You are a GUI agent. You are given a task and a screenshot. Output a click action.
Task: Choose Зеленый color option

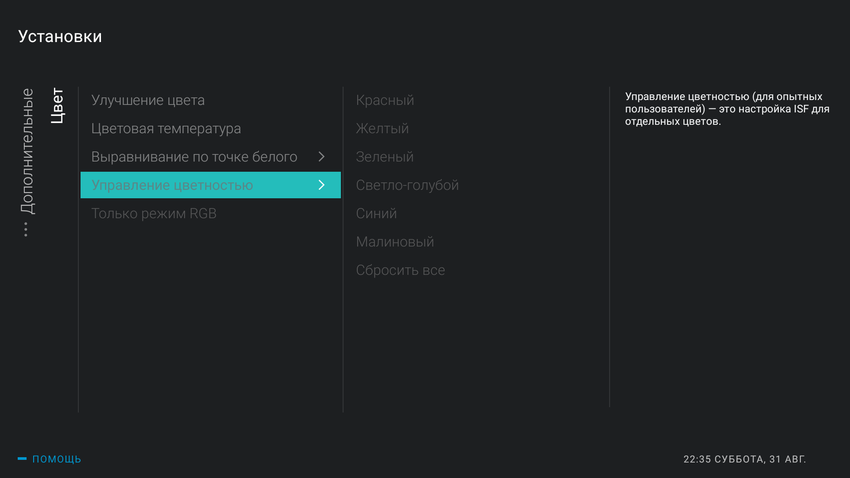tap(385, 157)
